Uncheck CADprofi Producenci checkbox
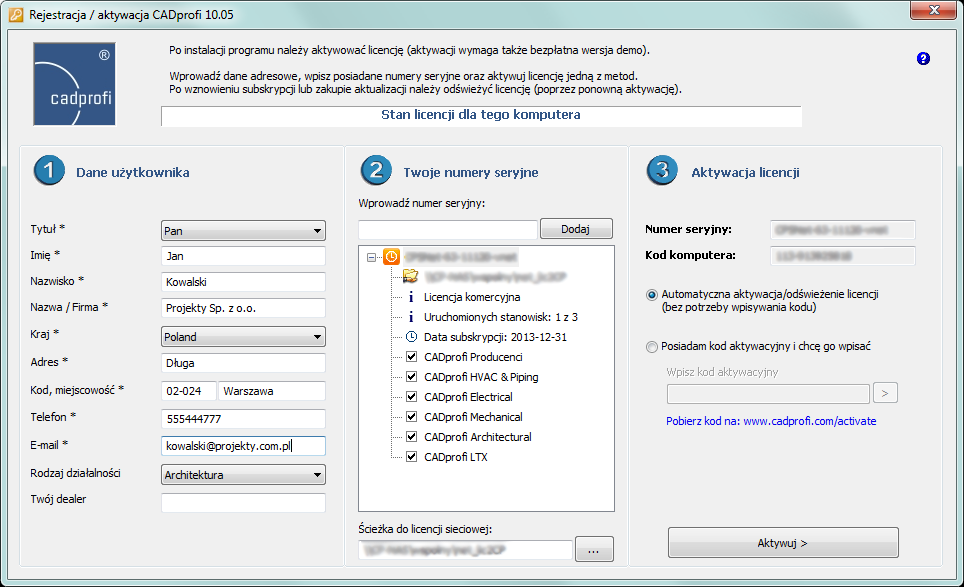Screen dimensions: 964x587 pyautogui.click(x=412, y=357)
